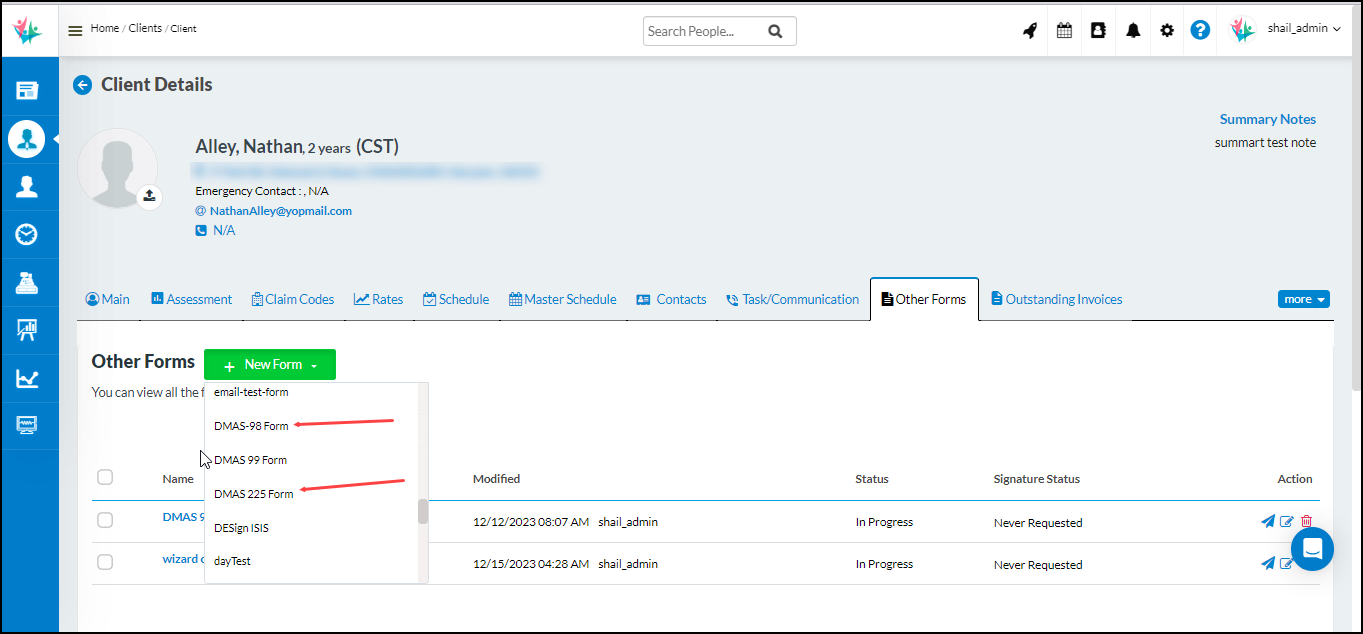Click the upload photo icon on avatar

(149, 196)
